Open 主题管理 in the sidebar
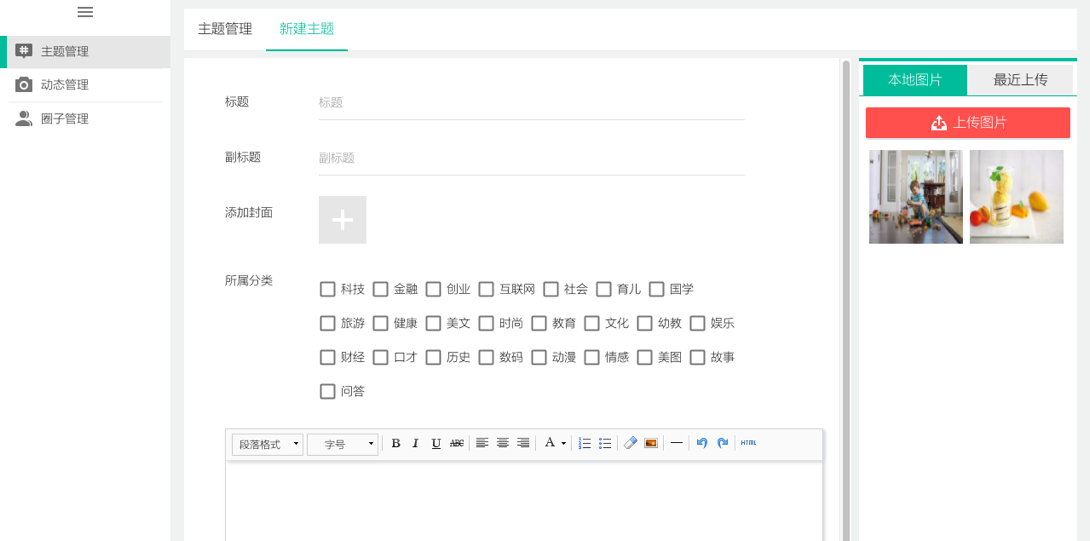The width and height of the screenshot is (1090, 541). (85, 51)
